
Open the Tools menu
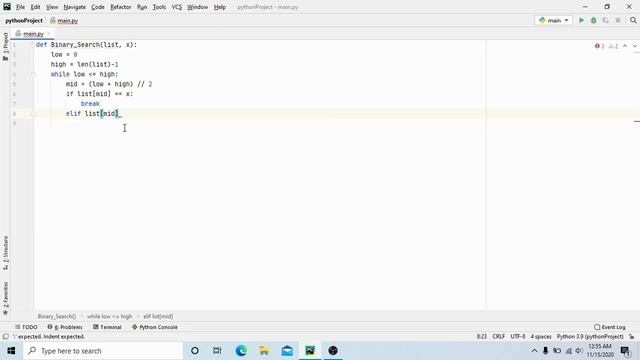pos(159,7)
